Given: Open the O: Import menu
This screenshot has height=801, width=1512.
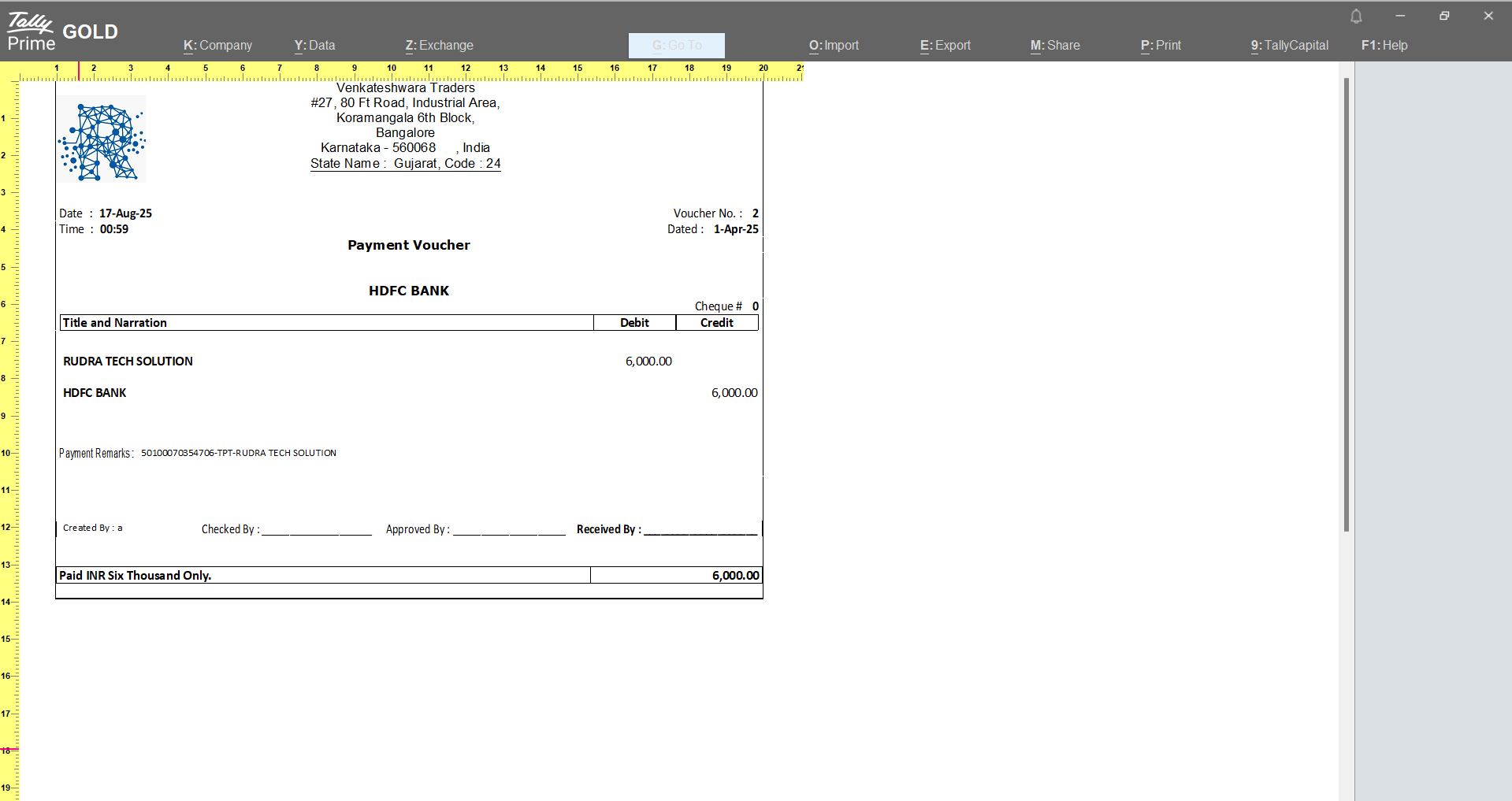Looking at the screenshot, I should pos(834,46).
